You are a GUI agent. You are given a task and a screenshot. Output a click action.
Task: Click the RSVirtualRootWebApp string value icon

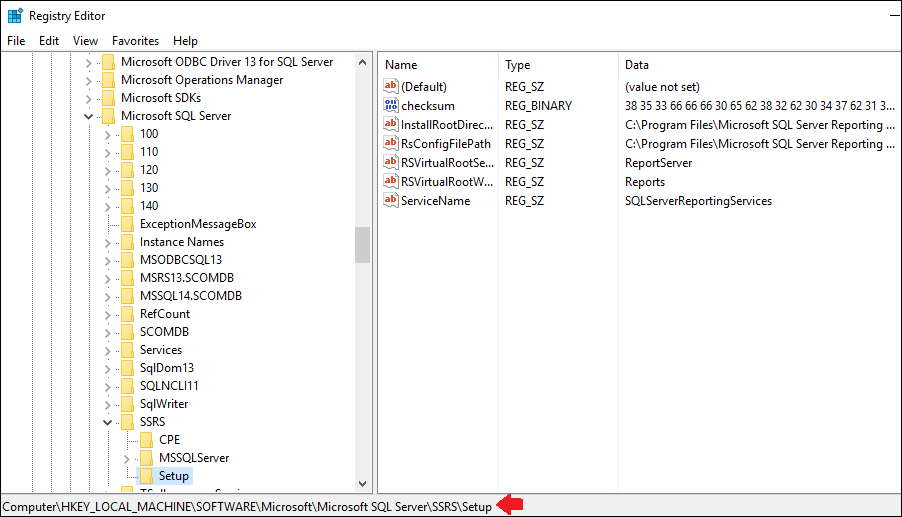pyautogui.click(x=391, y=181)
